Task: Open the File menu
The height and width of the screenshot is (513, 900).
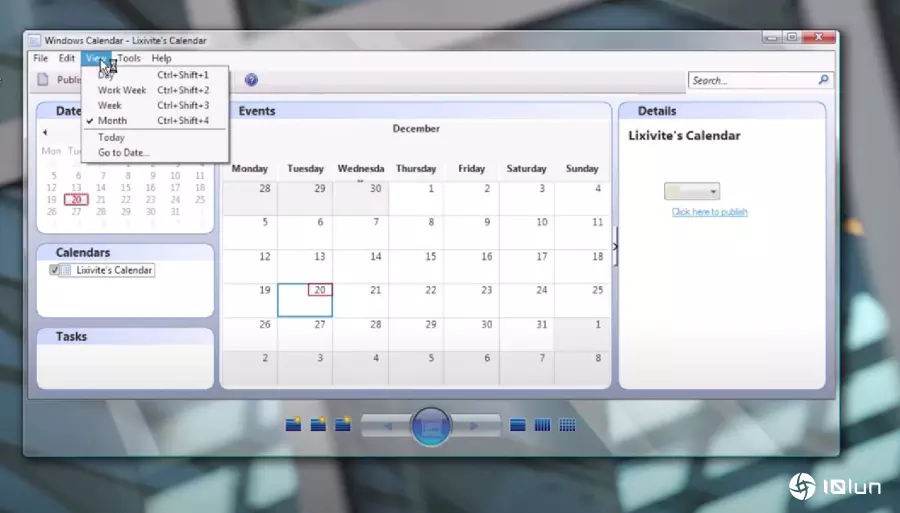Action: [x=40, y=58]
